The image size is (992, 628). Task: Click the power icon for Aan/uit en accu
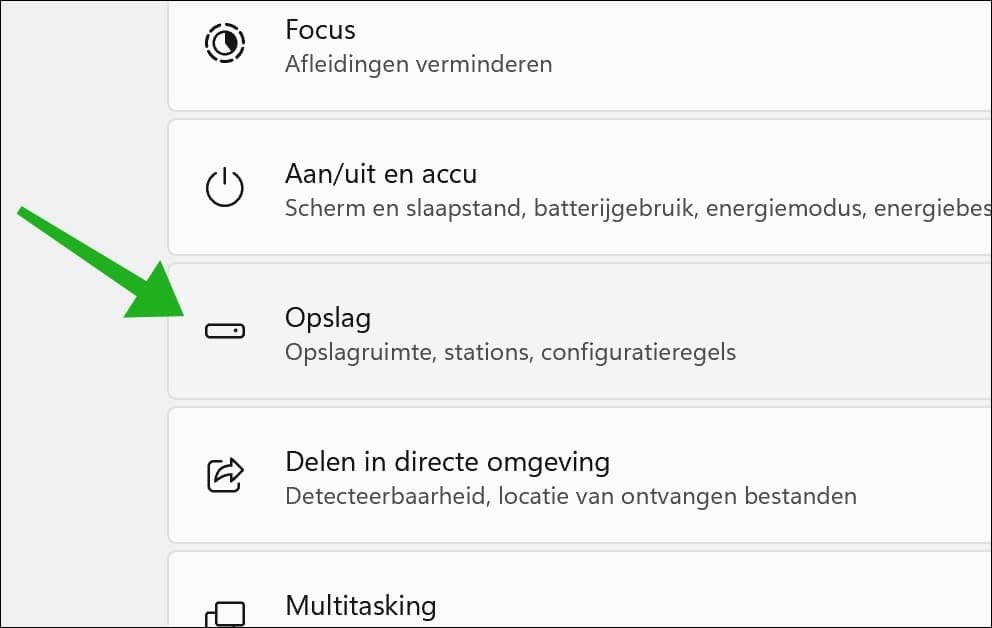pyautogui.click(x=224, y=188)
